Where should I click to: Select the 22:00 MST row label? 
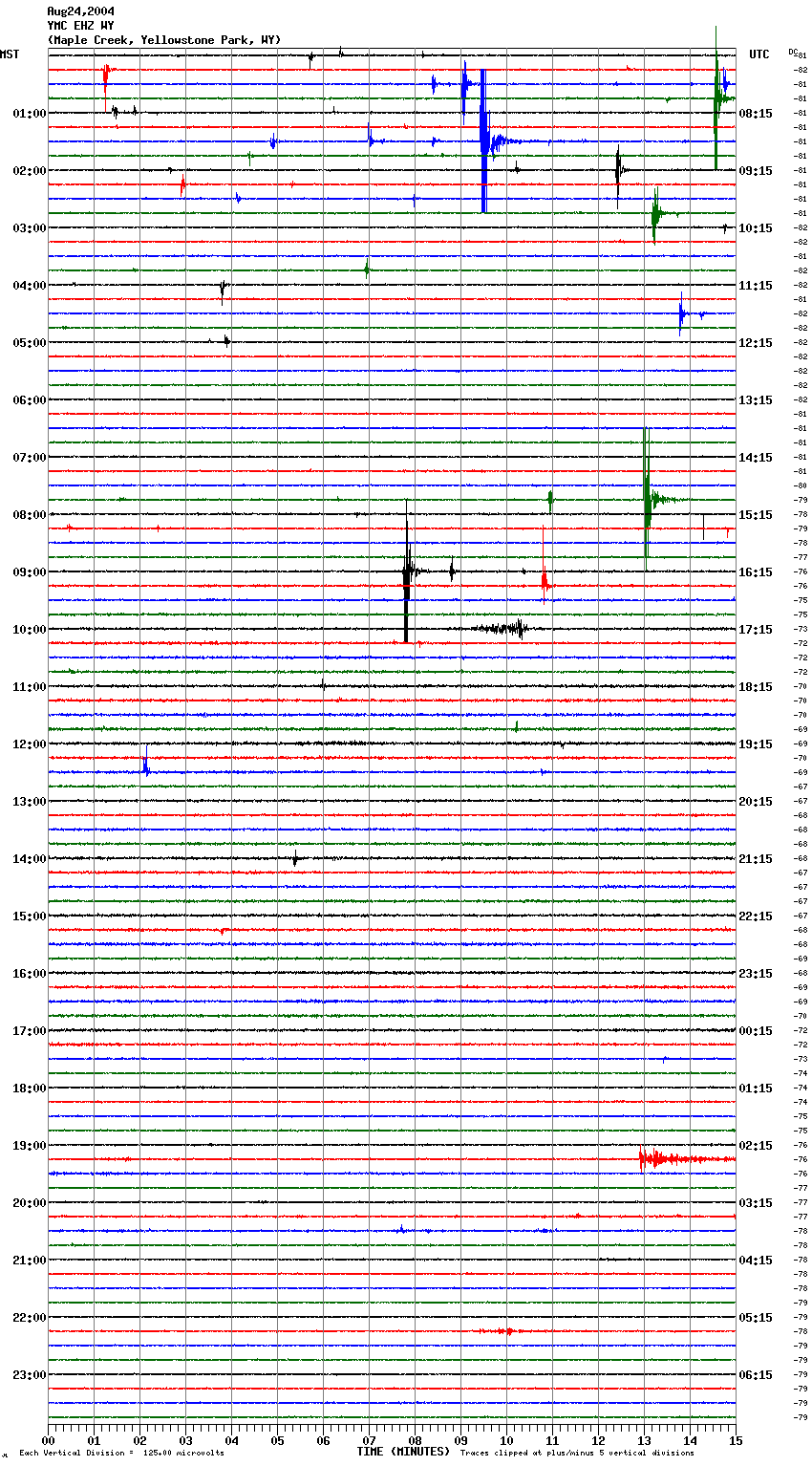(x=30, y=1318)
